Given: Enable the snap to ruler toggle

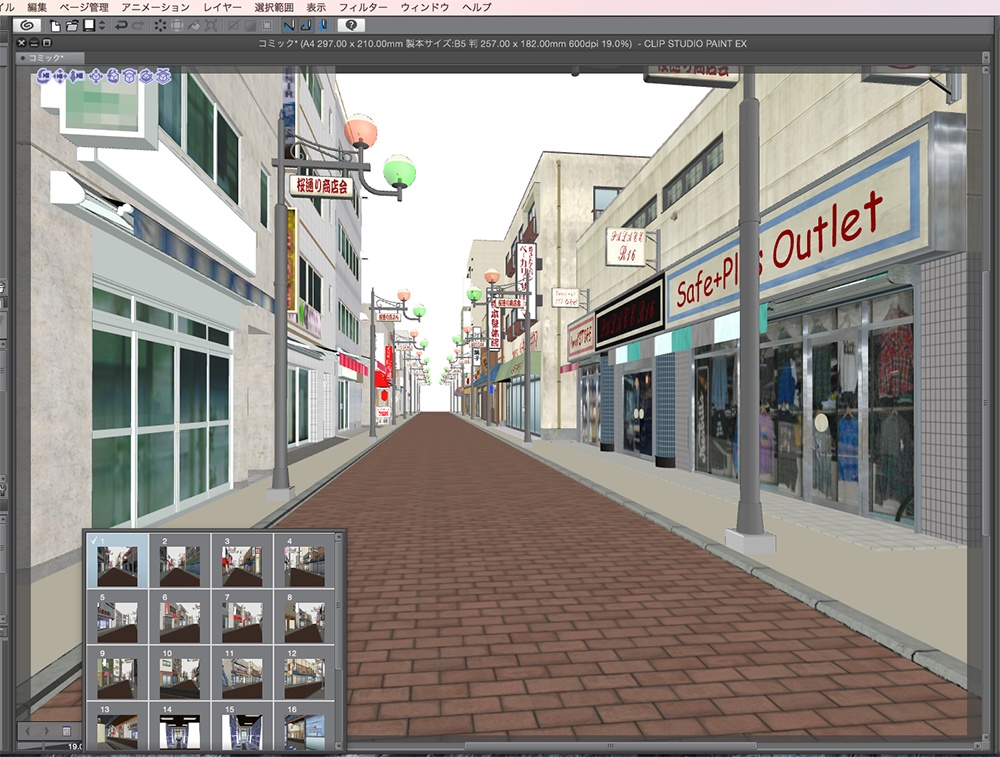Looking at the screenshot, I should [x=288, y=27].
